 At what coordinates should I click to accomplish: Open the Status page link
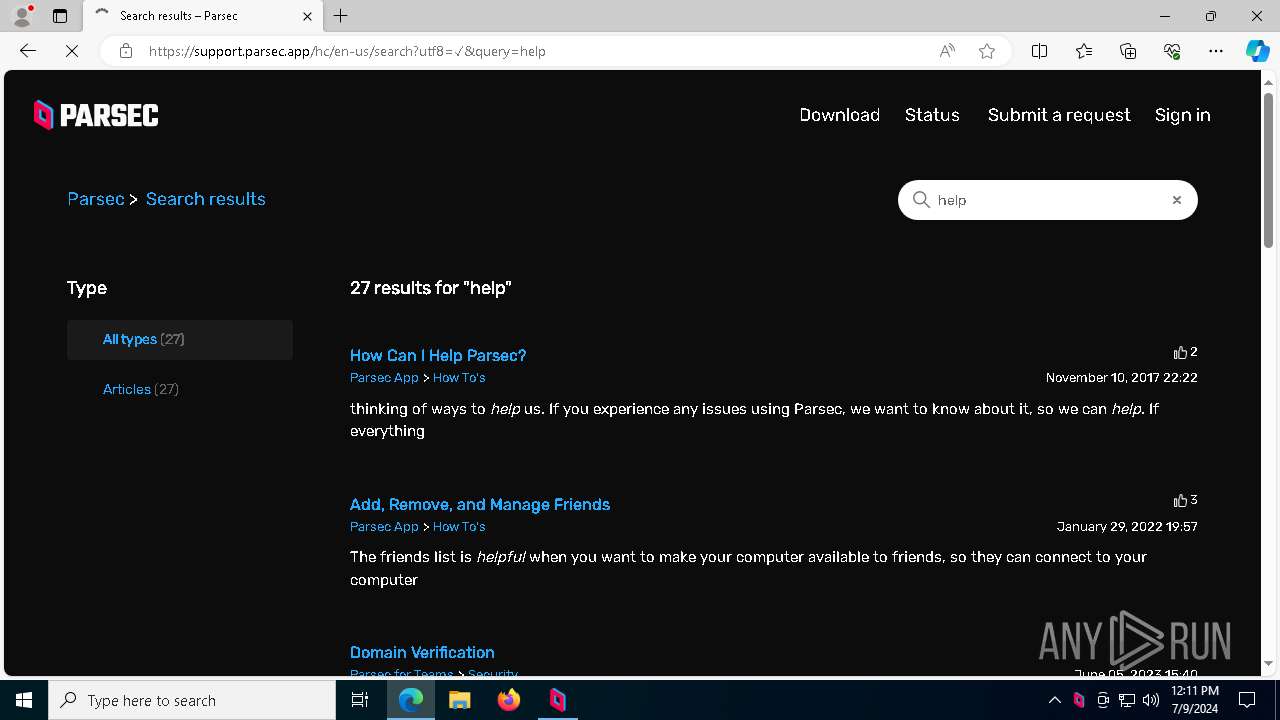932,115
